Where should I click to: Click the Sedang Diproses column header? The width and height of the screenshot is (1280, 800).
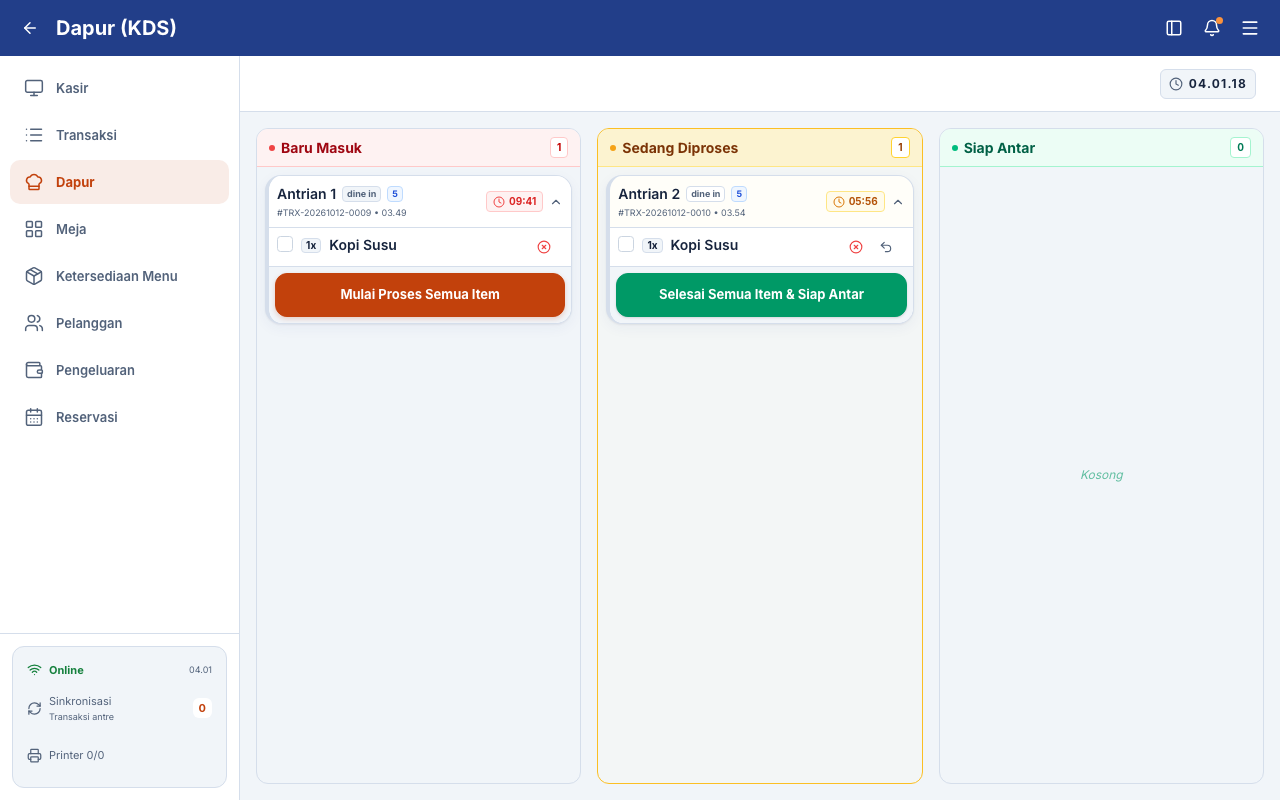pos(760,148)
